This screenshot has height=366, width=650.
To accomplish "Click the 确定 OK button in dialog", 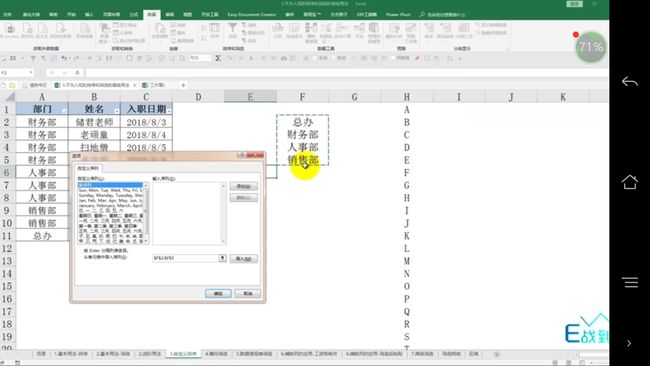I will point(218,293).
